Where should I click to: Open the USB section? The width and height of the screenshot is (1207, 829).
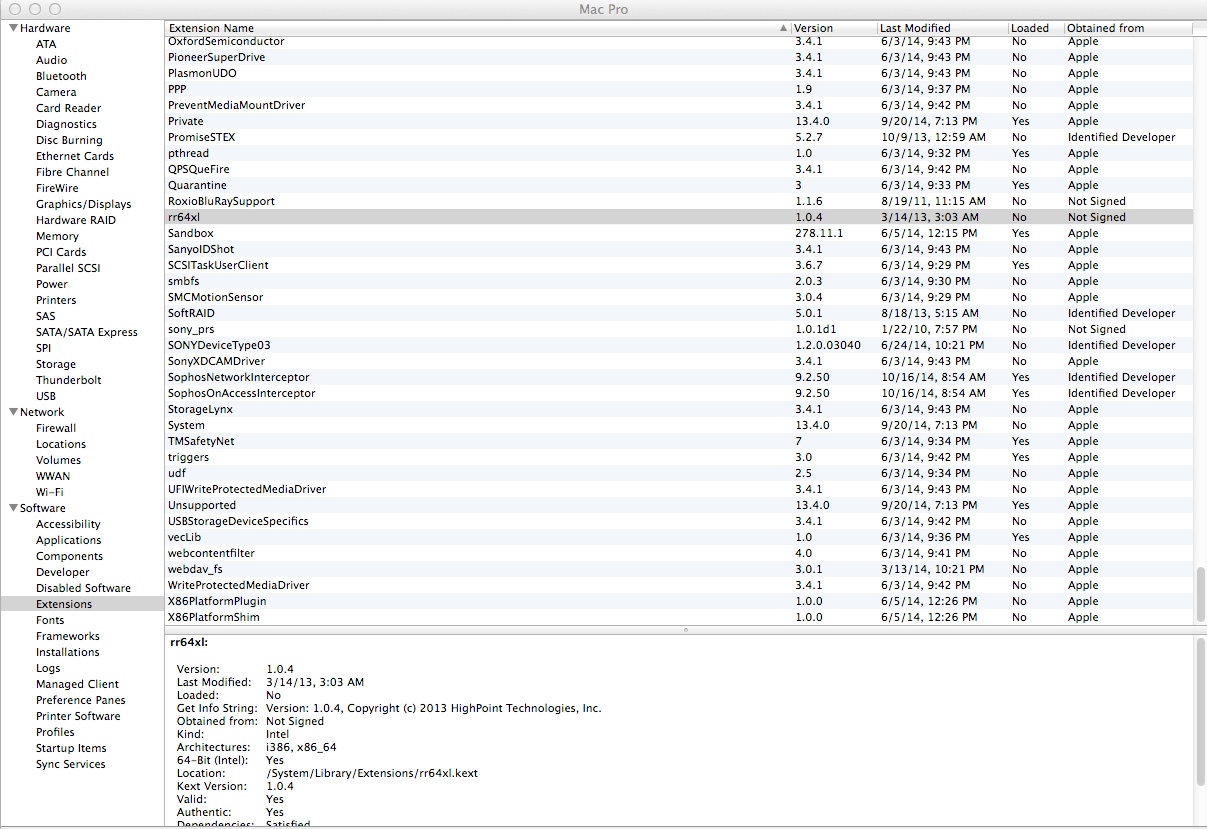46,396
